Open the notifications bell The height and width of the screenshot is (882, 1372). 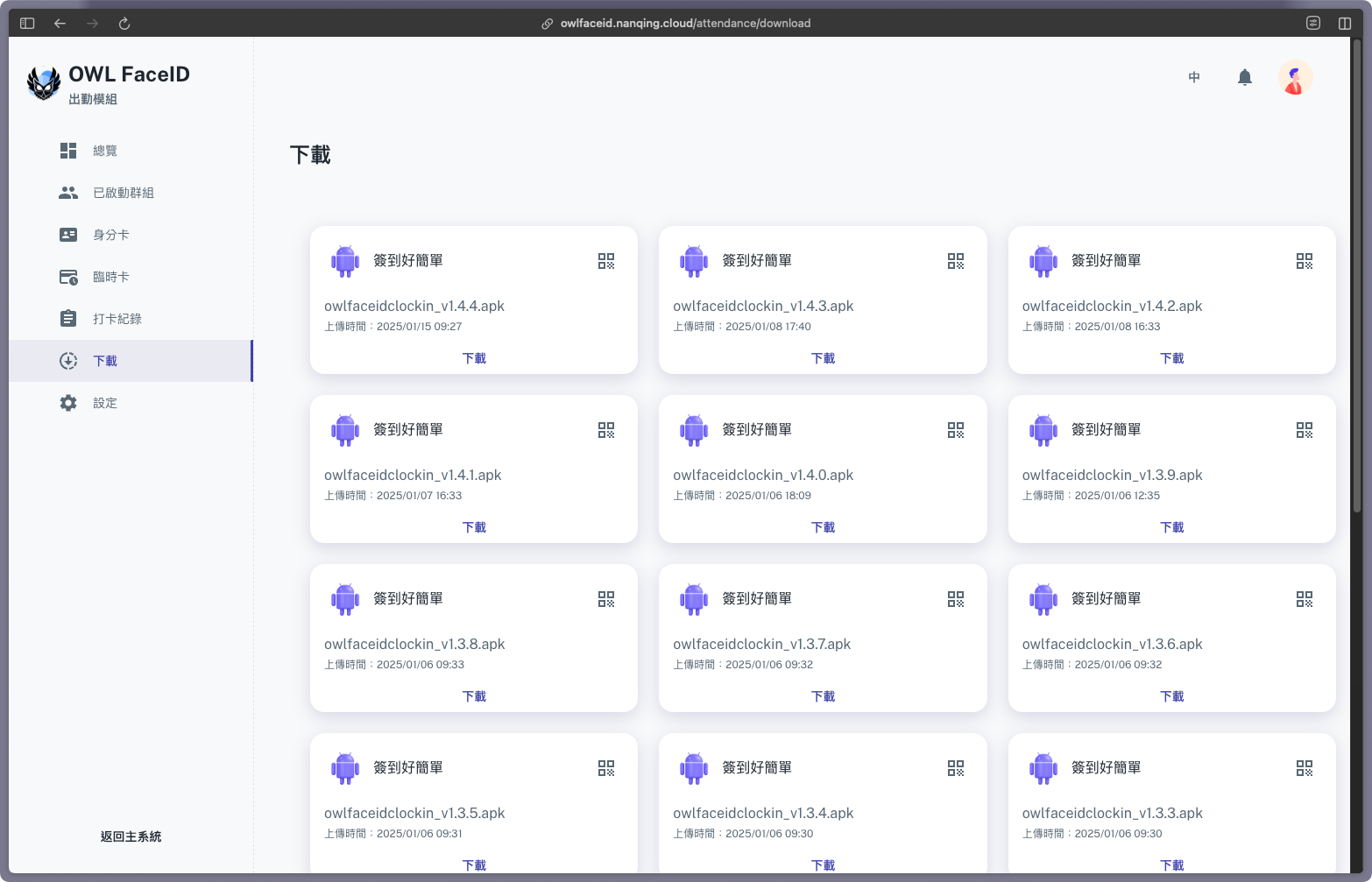(x=1244, y=77)
